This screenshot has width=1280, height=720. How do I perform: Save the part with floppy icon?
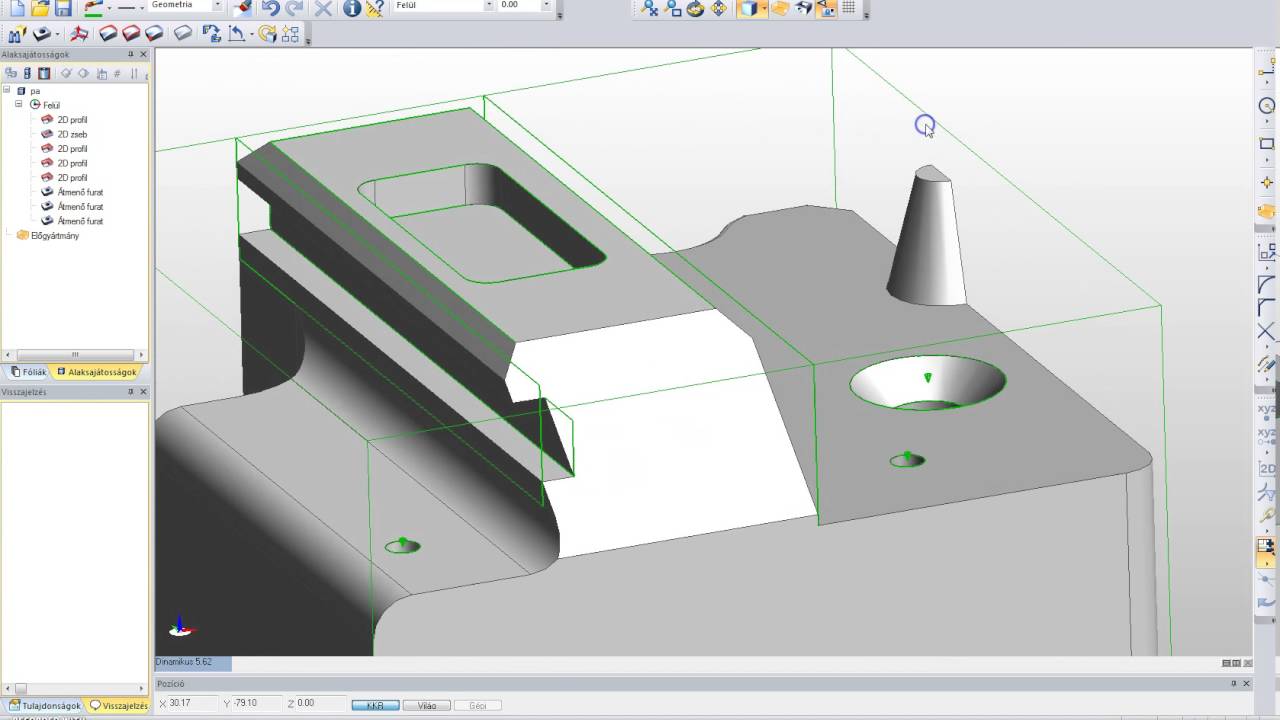[62, 8]
